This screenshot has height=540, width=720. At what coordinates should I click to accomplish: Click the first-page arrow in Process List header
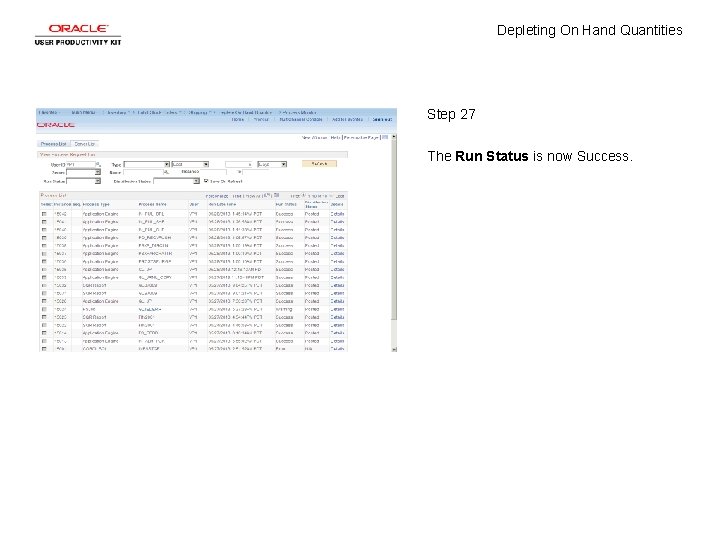coord(303,196)
